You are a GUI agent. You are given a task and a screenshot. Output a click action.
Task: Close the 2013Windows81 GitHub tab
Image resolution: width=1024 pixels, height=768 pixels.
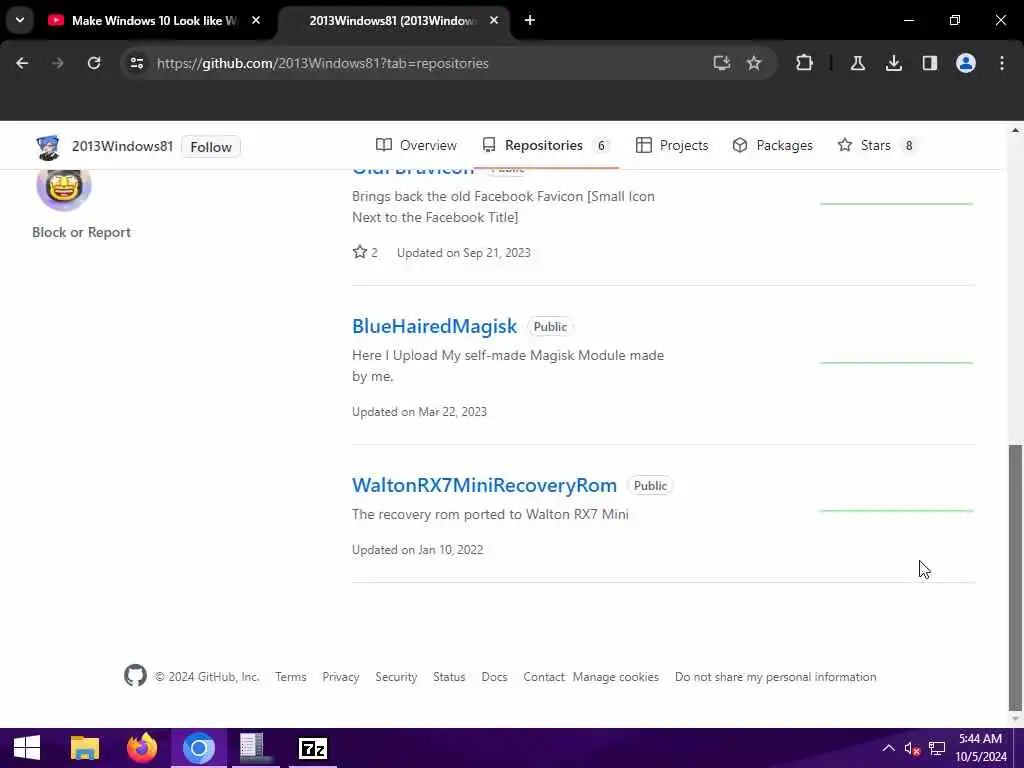pyautogui.click(x=494, y=20)
